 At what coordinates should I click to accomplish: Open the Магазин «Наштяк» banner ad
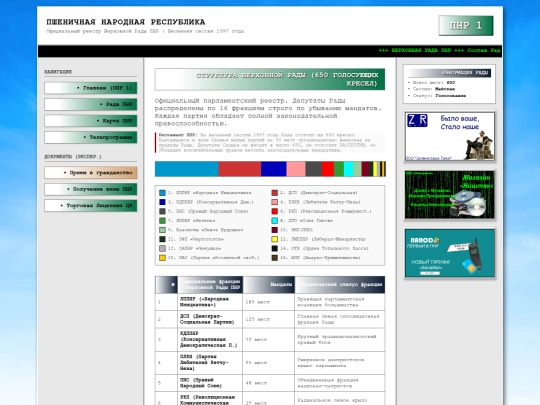tap(449, 195)
